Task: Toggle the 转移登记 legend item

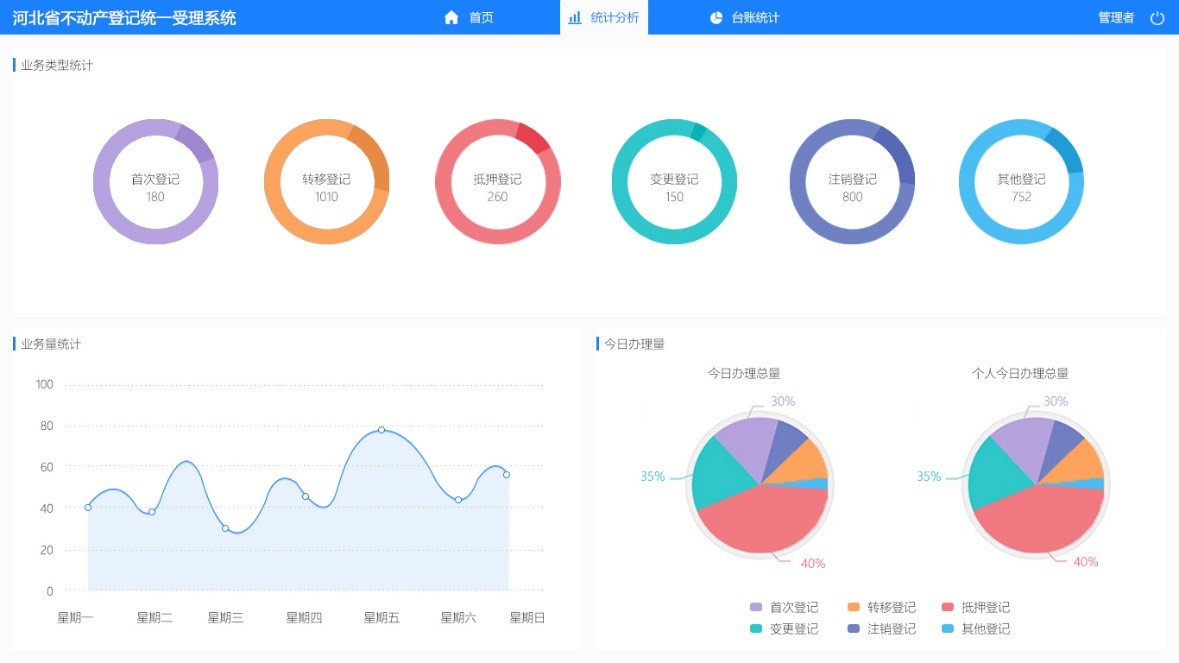Action: [882, 607]
